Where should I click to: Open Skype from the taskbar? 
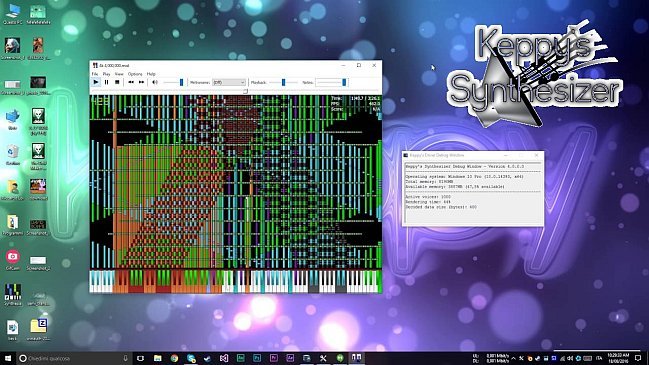[x=191, y=358]
